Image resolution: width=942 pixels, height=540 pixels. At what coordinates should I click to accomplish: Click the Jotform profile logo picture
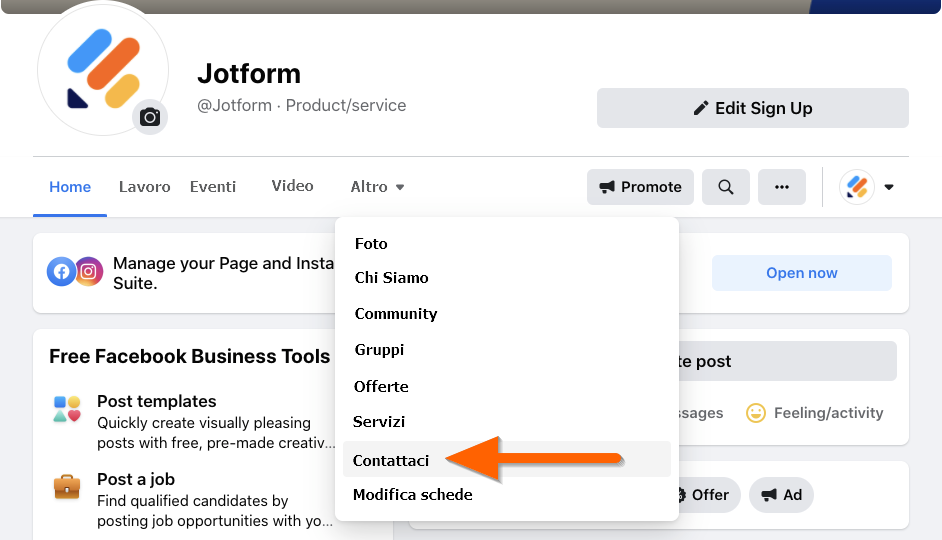point(101,69)
